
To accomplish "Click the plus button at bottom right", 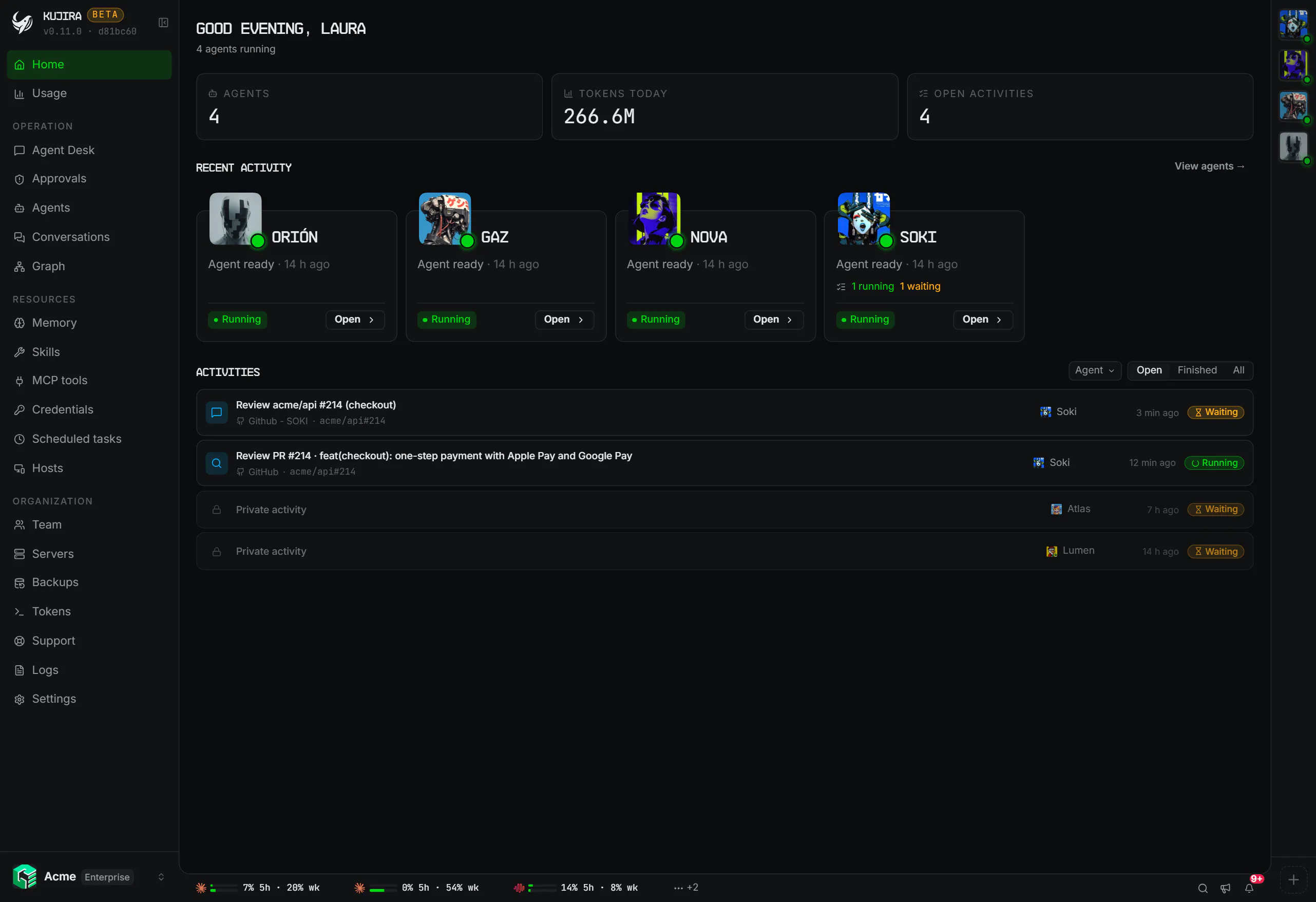I will (1293, 880).
